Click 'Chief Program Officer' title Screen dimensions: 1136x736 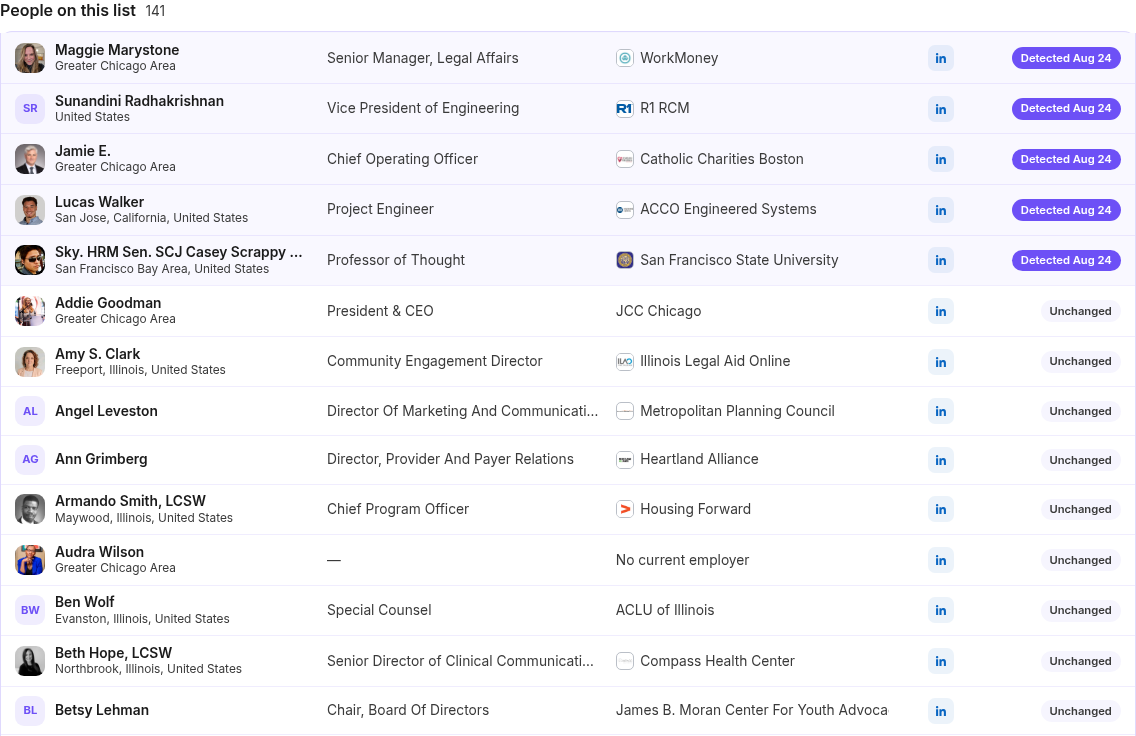pos(398,509)
